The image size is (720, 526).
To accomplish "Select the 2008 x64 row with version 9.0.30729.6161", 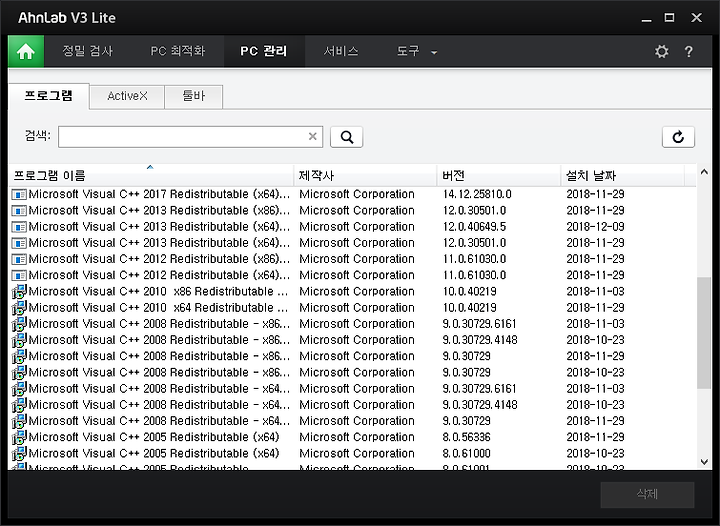I will (x=352, y=389).
